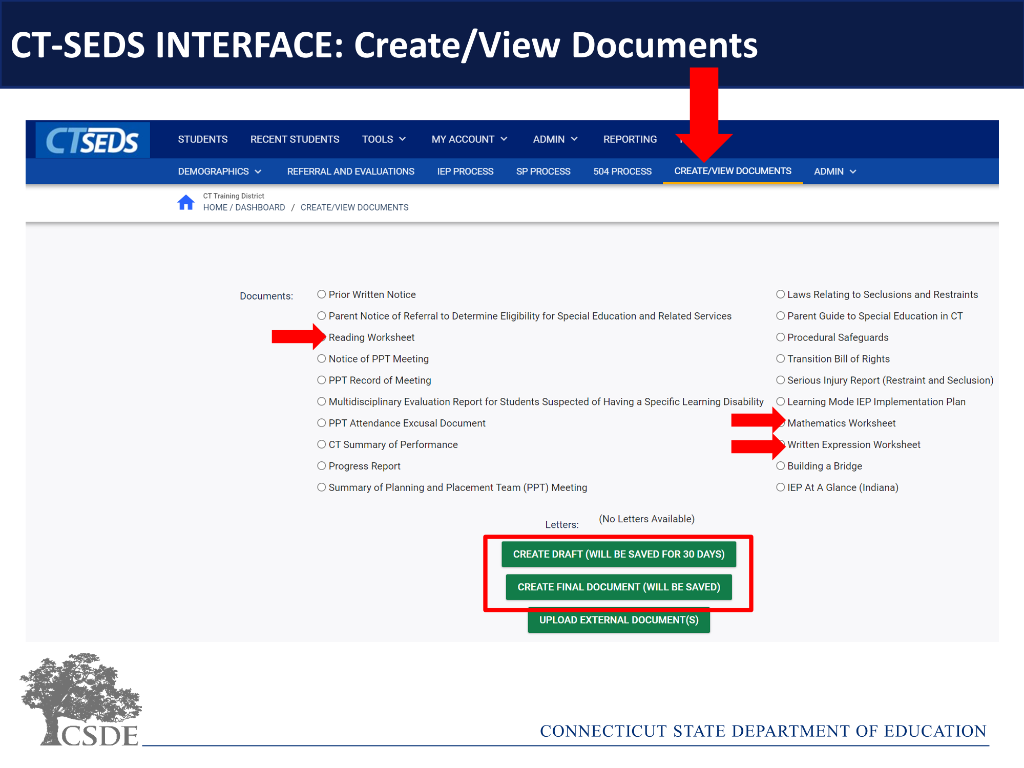The image size is (1024, 768).
Task: Click Create Draft (saved 30 days) button
Action: click(618, 554)
